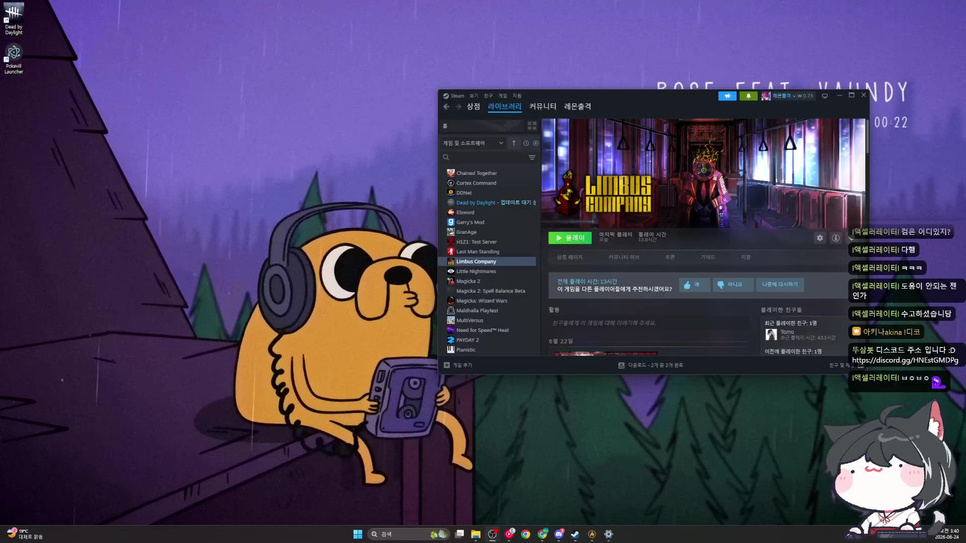Open friend Tomo's avatar in friends panel
The image size is (966, 543).
[771, 335]
